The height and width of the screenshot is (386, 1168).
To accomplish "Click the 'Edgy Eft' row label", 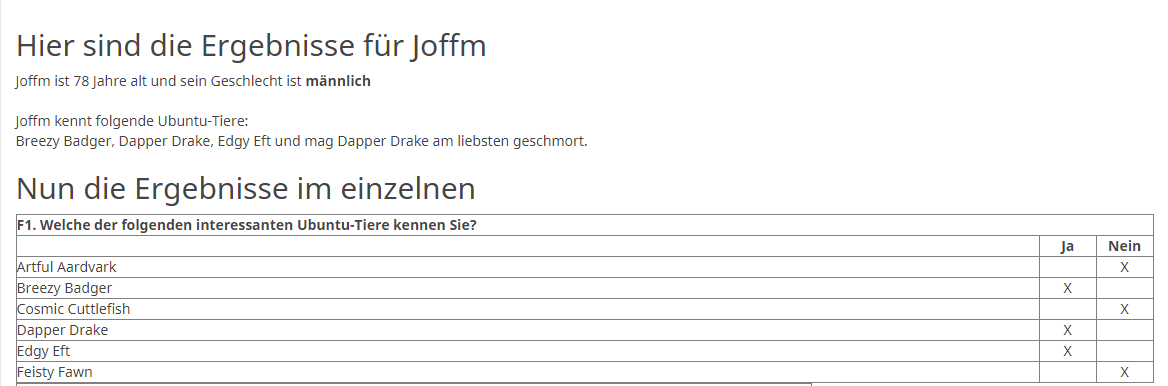I will [44, 351].
